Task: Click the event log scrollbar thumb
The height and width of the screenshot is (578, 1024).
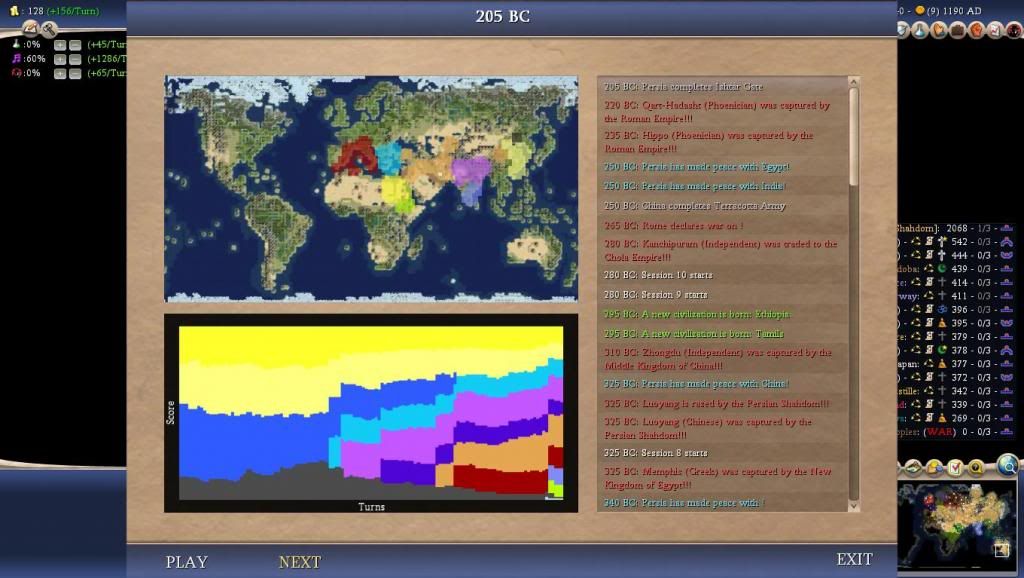Action: point(853,137)
